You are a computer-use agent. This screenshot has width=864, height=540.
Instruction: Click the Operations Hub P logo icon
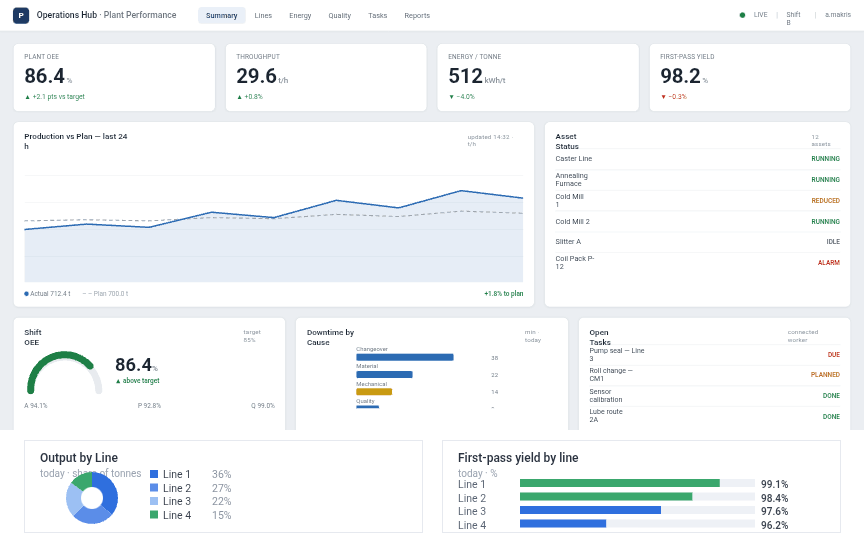point(21,15)
